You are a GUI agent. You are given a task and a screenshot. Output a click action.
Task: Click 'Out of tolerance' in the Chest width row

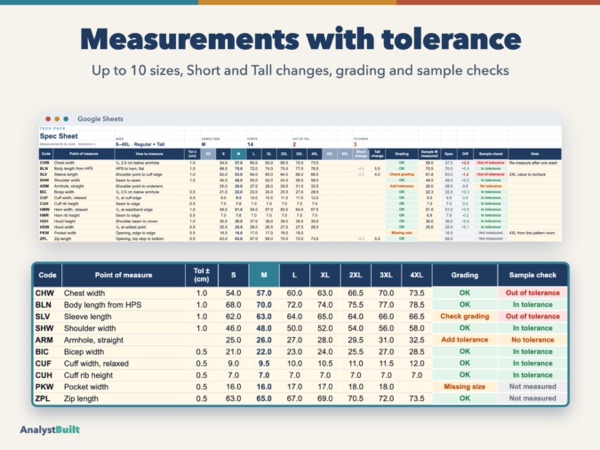pos(533,293)
